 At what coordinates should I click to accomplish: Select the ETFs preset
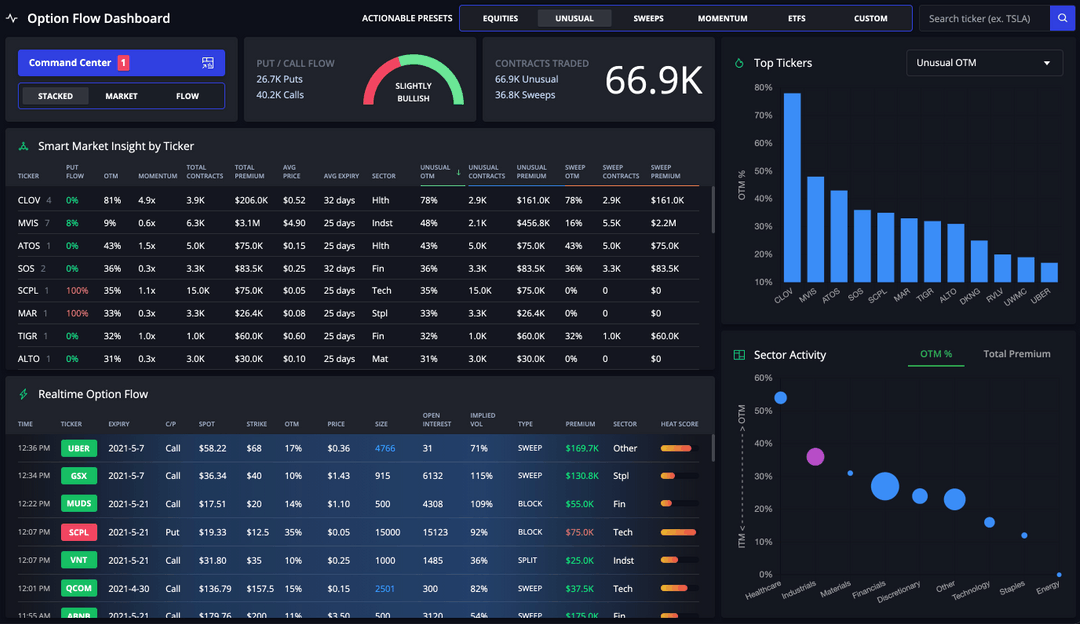pyautogui.click(x=797, y=19)
